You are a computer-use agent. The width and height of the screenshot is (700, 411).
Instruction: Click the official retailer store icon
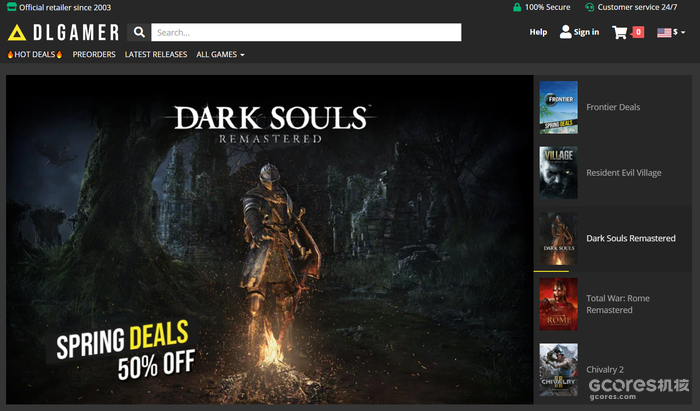click(x=12, y=7)
